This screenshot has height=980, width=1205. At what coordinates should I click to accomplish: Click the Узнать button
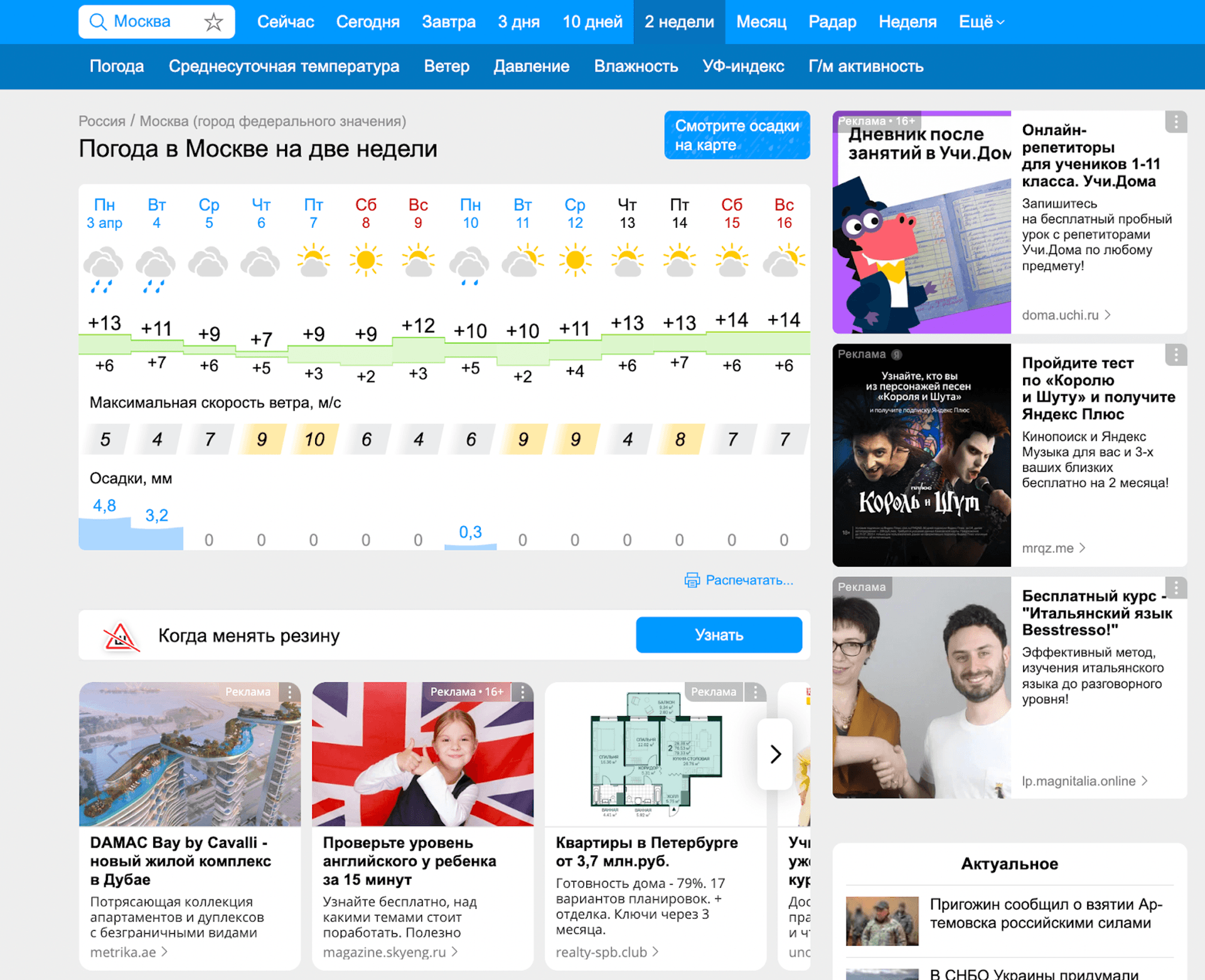(x=719, y=635)
